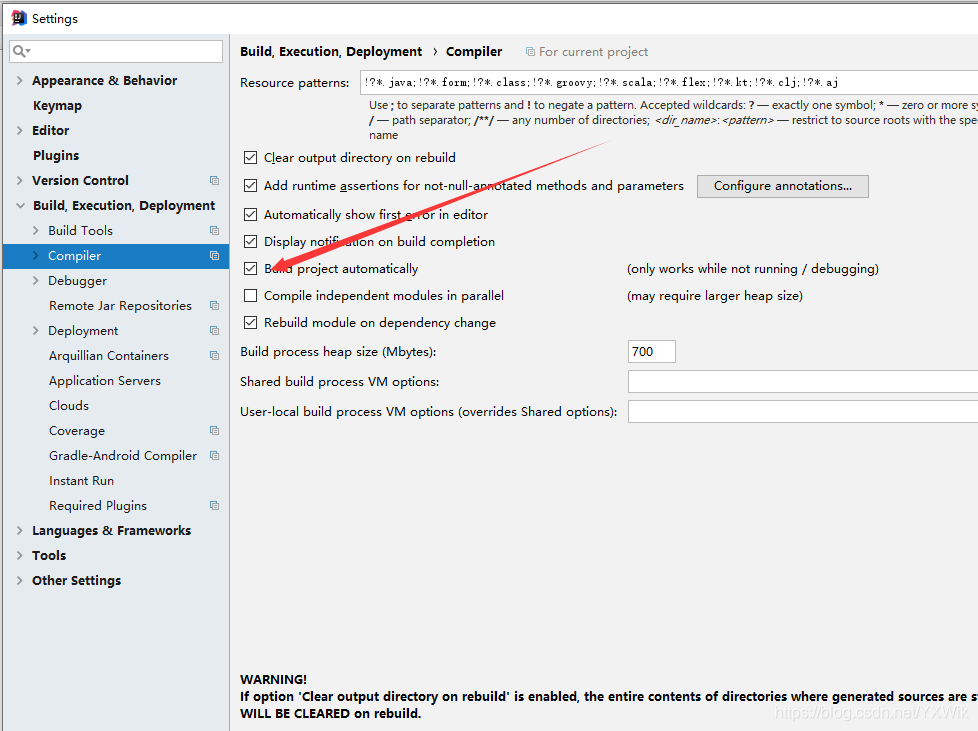Click project-level icon beside Gradle-Android Compiler
The image size is (978, 731).
tap(215, 455)
